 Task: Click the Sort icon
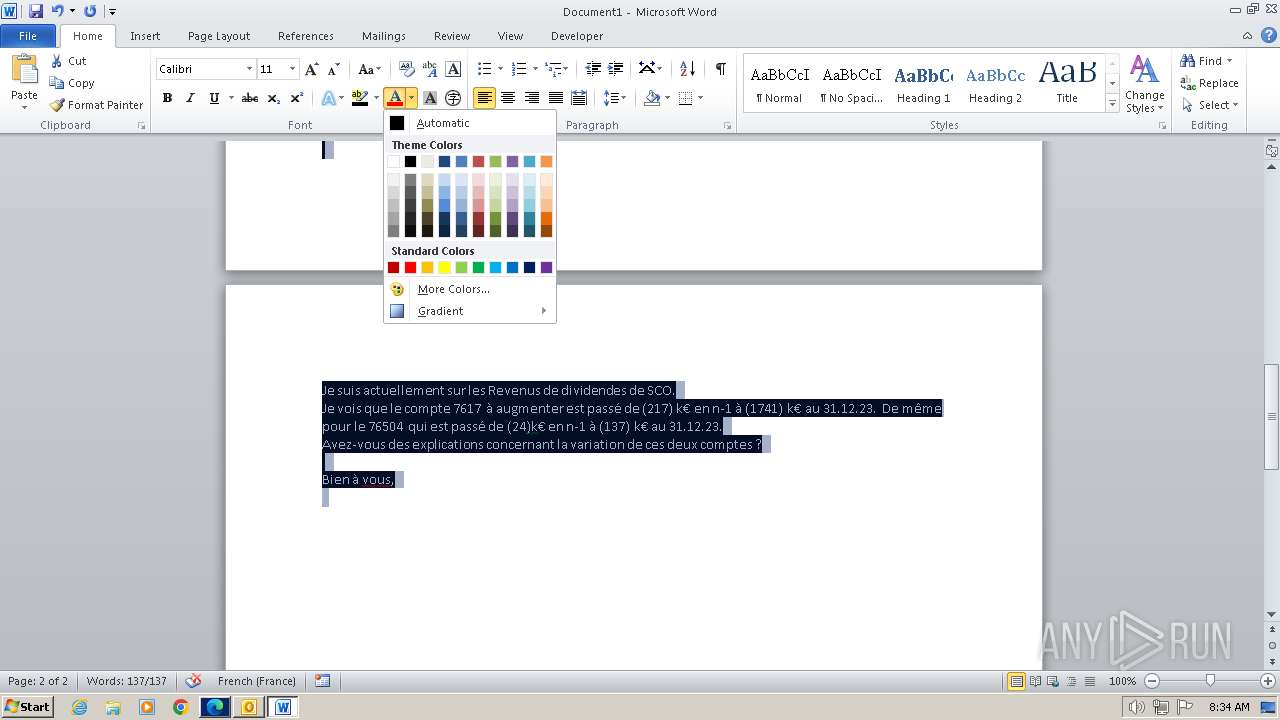tap(687, 69)
